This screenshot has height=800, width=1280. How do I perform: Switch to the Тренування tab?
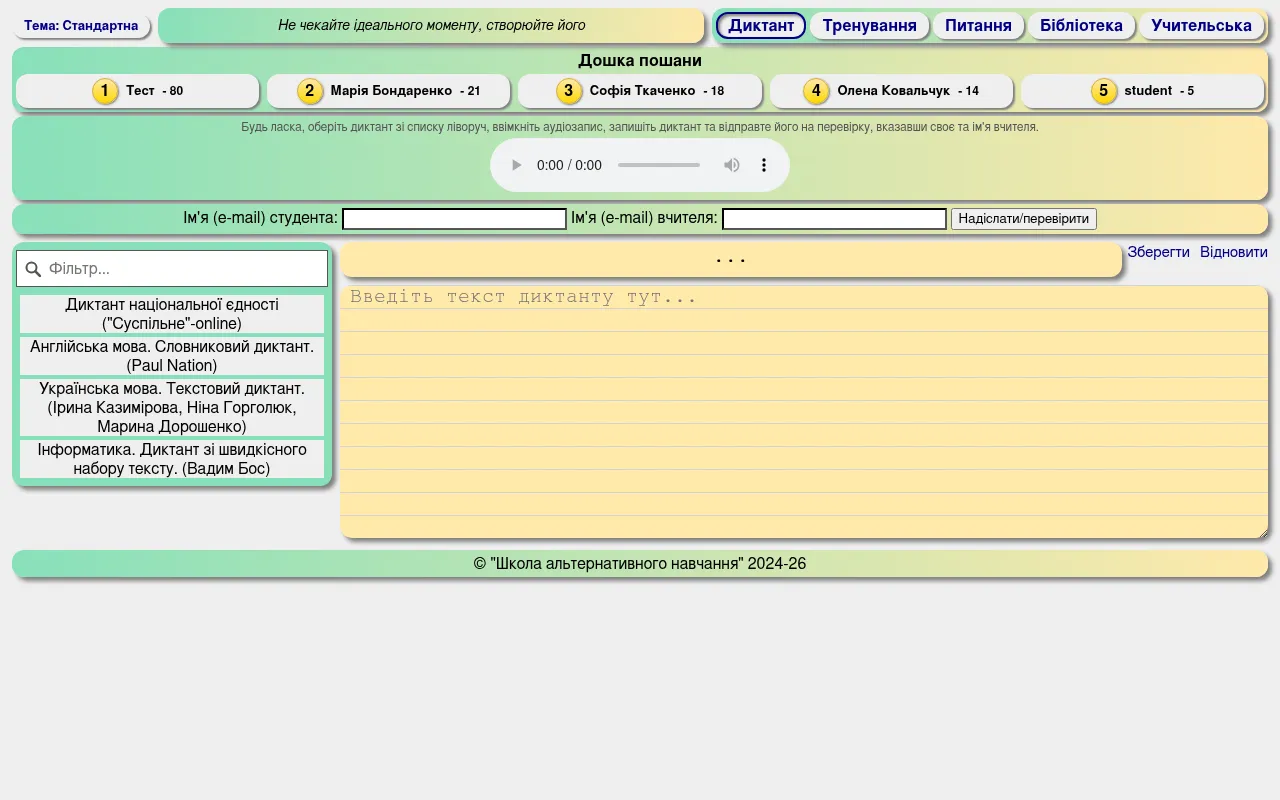[x=869, y=26]
